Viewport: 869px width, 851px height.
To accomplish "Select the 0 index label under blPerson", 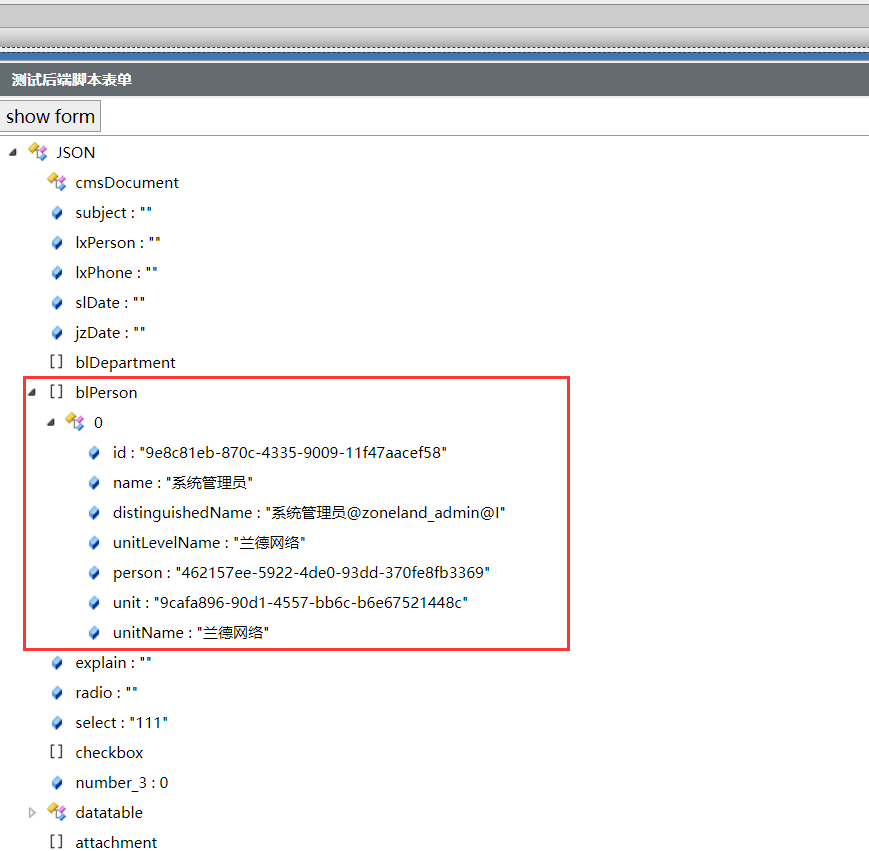I will tap(98, 423).
